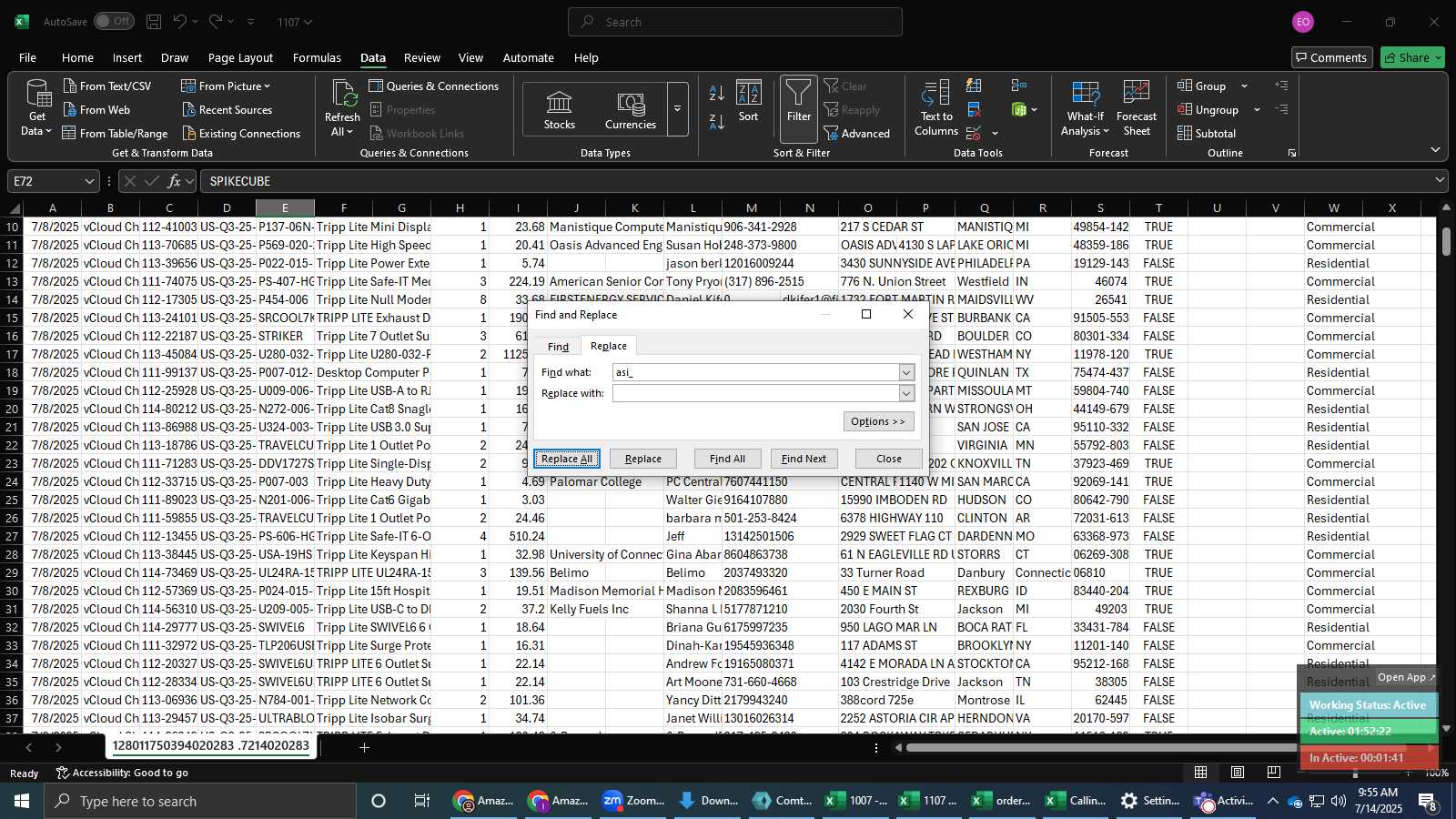Open the Name Box dropdown
This screenshot has height=819, width=1456.
click(89, 181)
